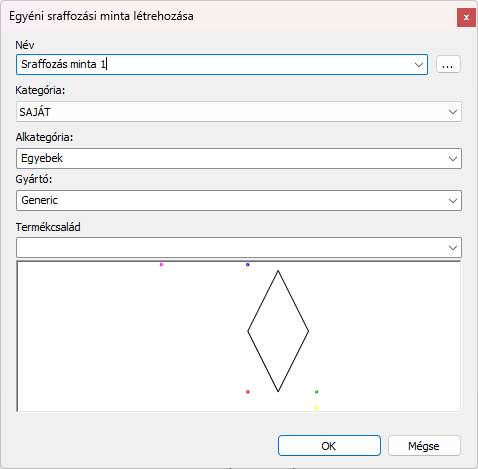This screenshot has width=478, height=469.
Task: Click the diamond hatch pattern shape
Action: [x=278, y=331]
